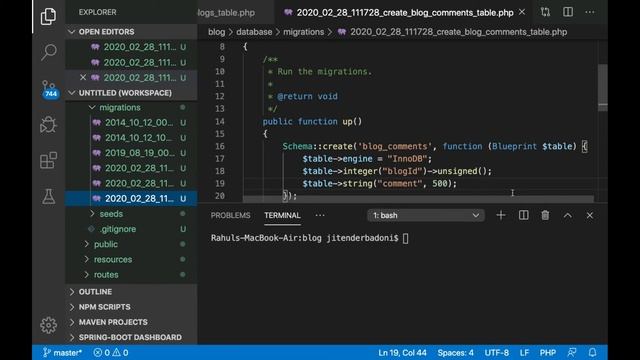Click 'public function up()' on line 14
This screenshot has height=360, width=640.
[x=312, y=121]
